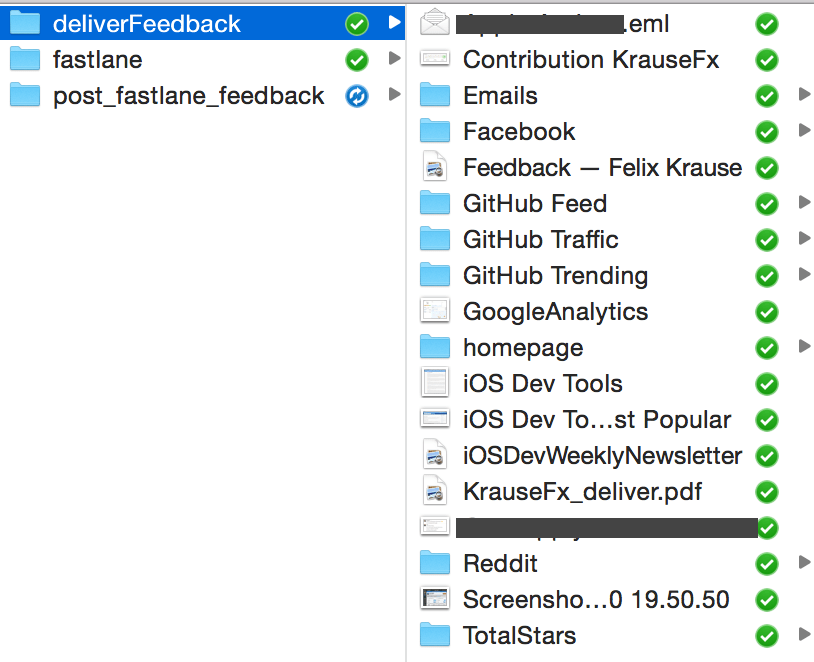Expand the post_fastlane_feedback folder arrow

coord(395,94)
